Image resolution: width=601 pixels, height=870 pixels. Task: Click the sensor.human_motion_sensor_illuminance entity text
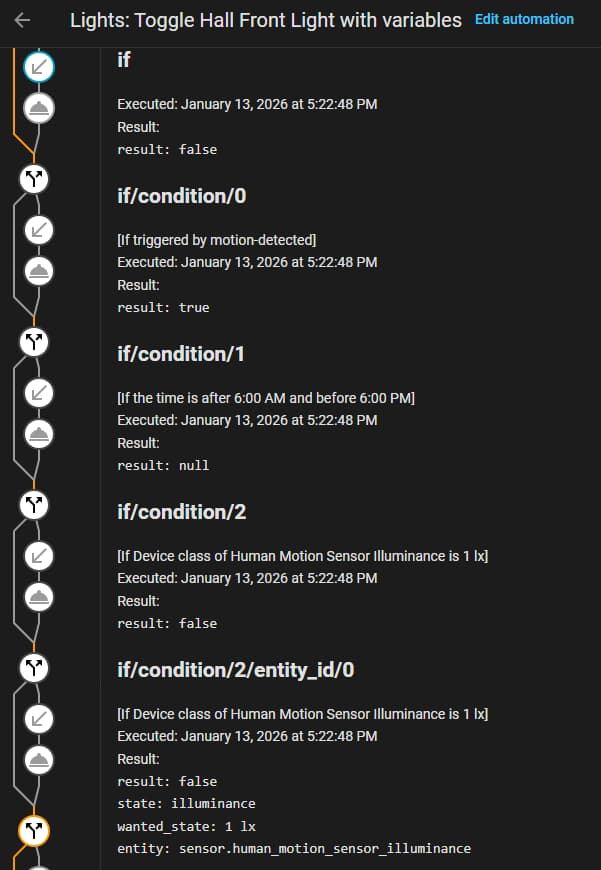(x=324, y=848)
